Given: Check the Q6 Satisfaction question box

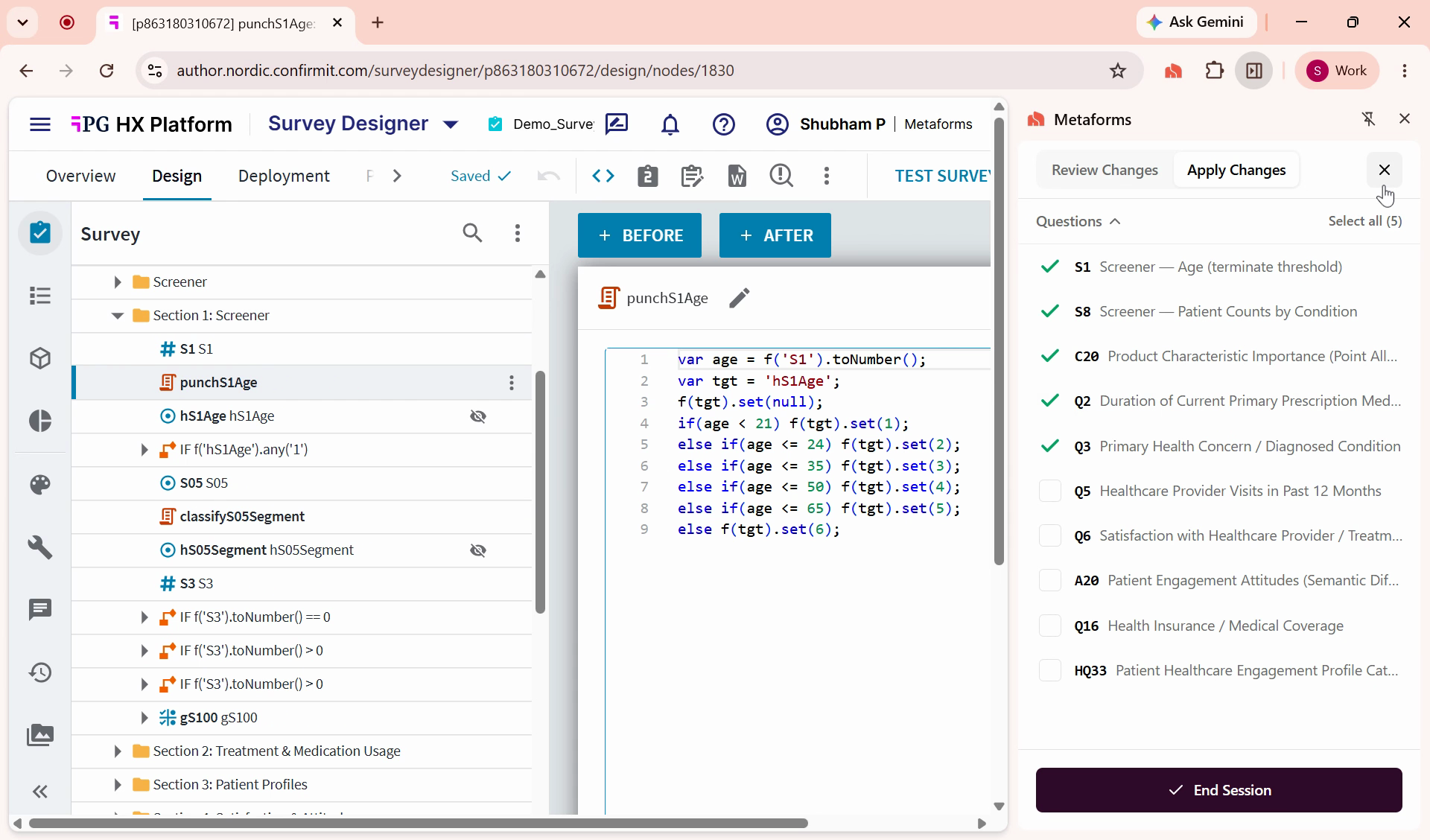Looking at the screenshot, I should (x=1050, y=535).
